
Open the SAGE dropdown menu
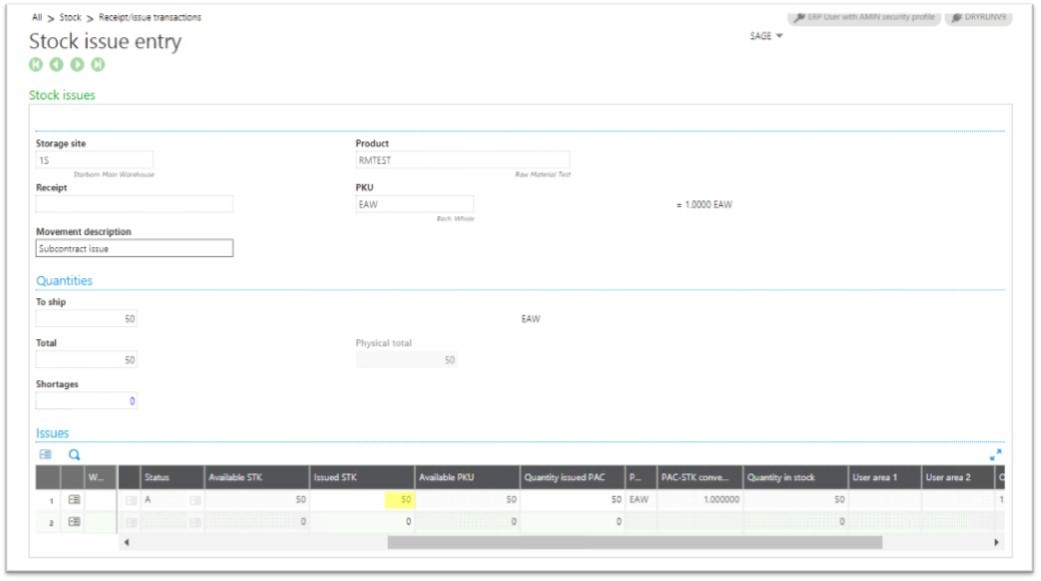766,36
